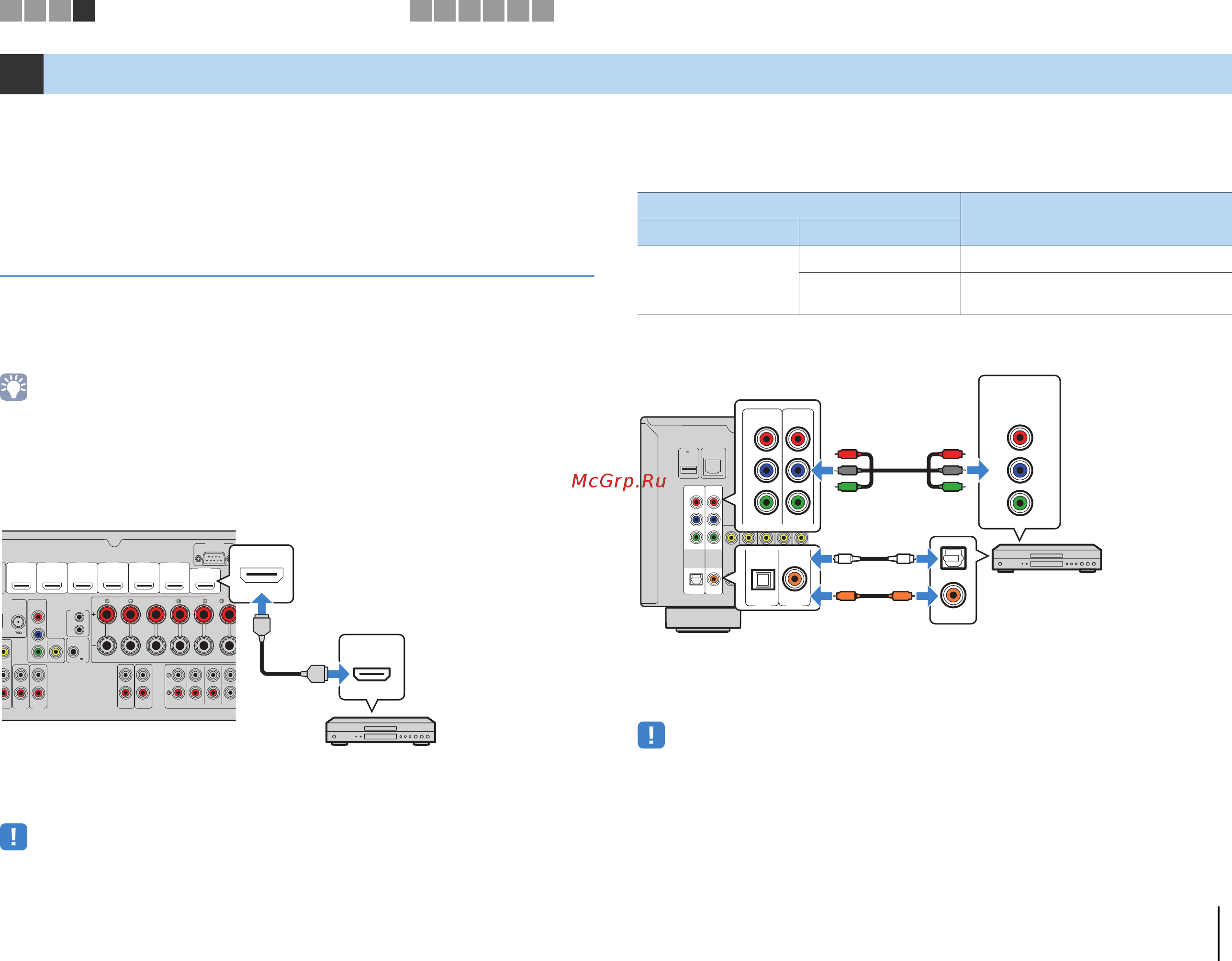Screen dimensions: 1232x961
Task: Select the dark tab square in top strip
Action: pyautogui.click(x=84, y=11)
